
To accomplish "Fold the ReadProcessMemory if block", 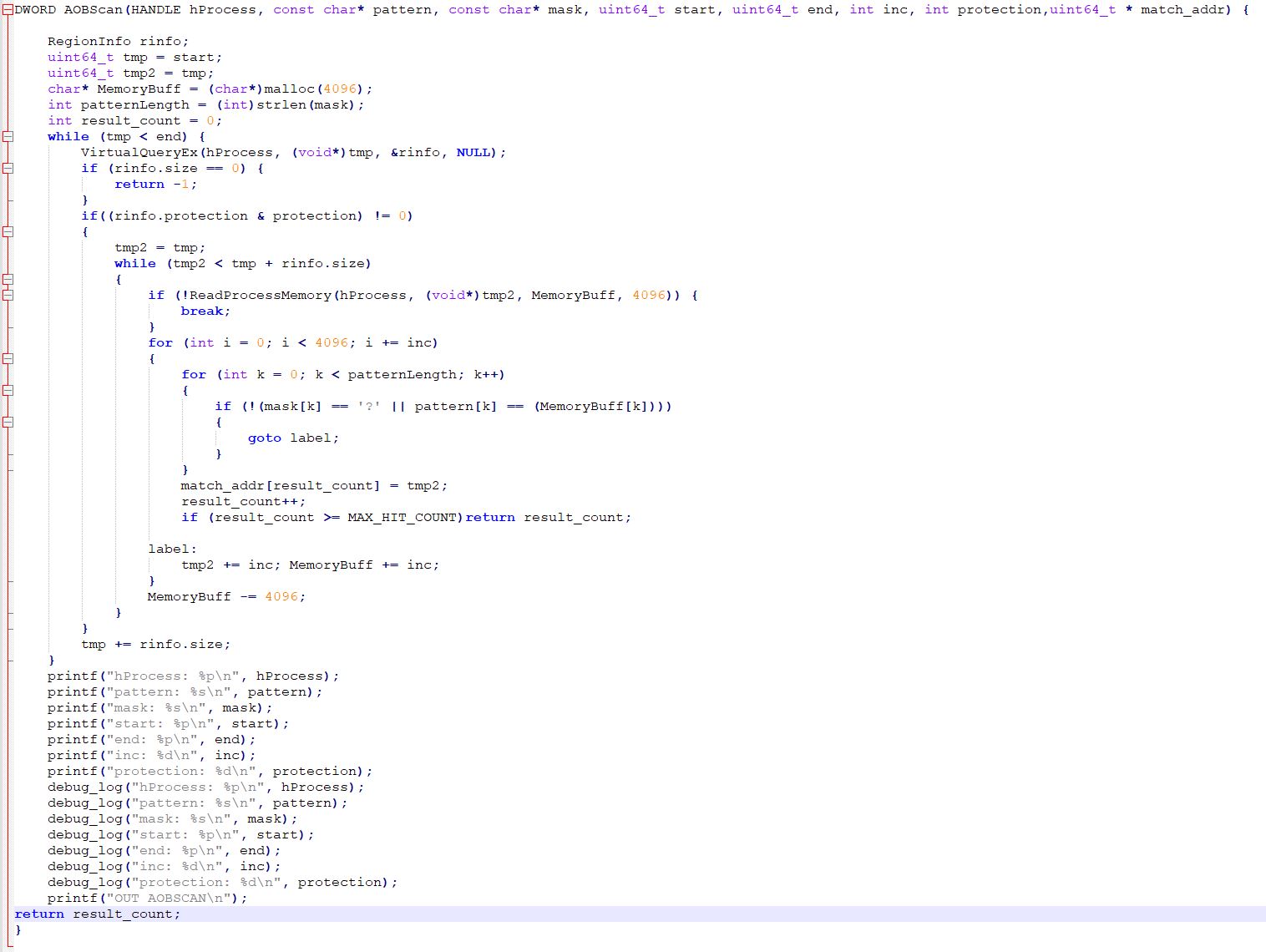I will coord(8,295).
